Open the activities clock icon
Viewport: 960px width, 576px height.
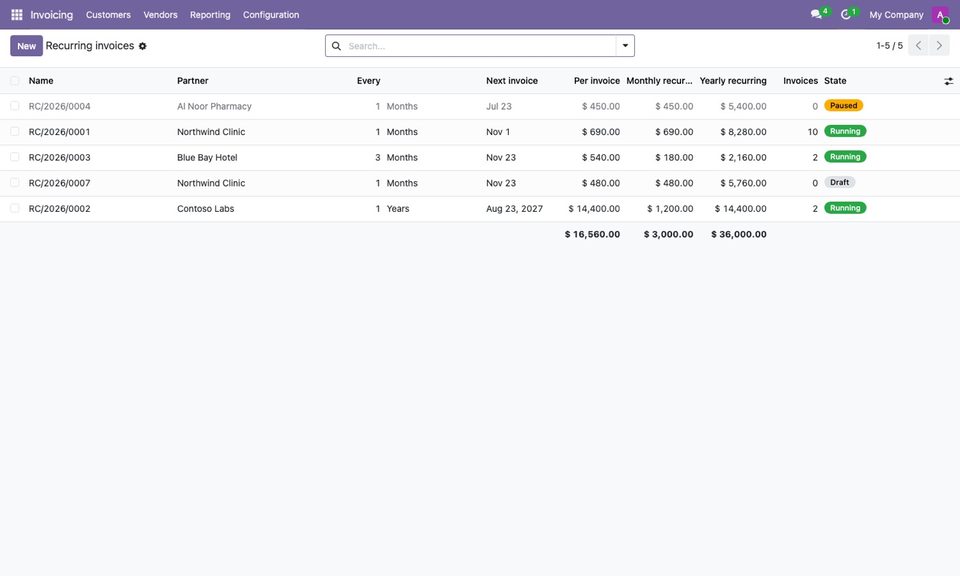[x=846, y=14]
